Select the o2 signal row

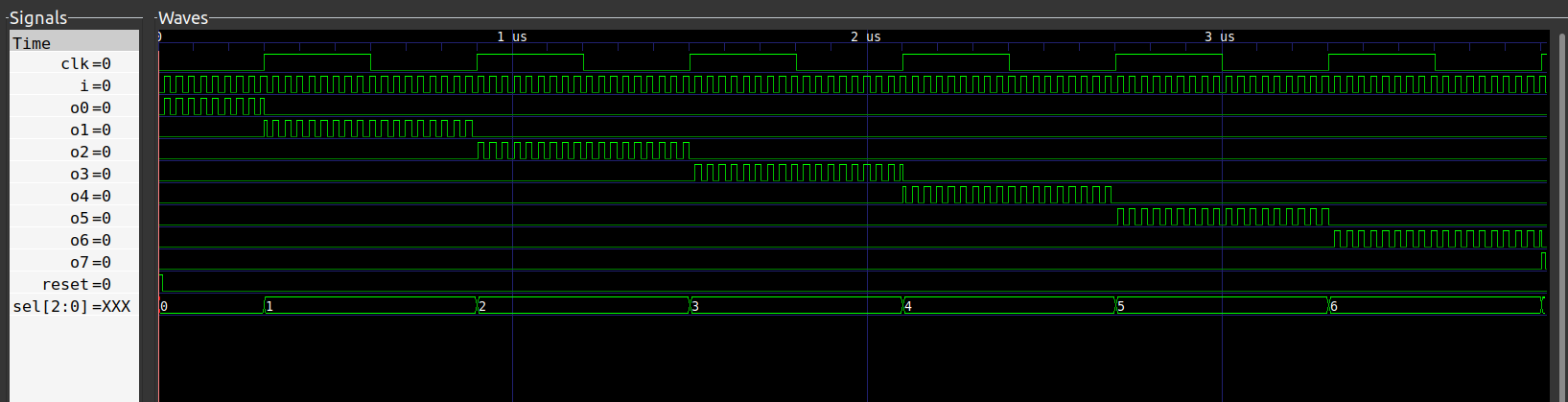(x=75, y=152)
